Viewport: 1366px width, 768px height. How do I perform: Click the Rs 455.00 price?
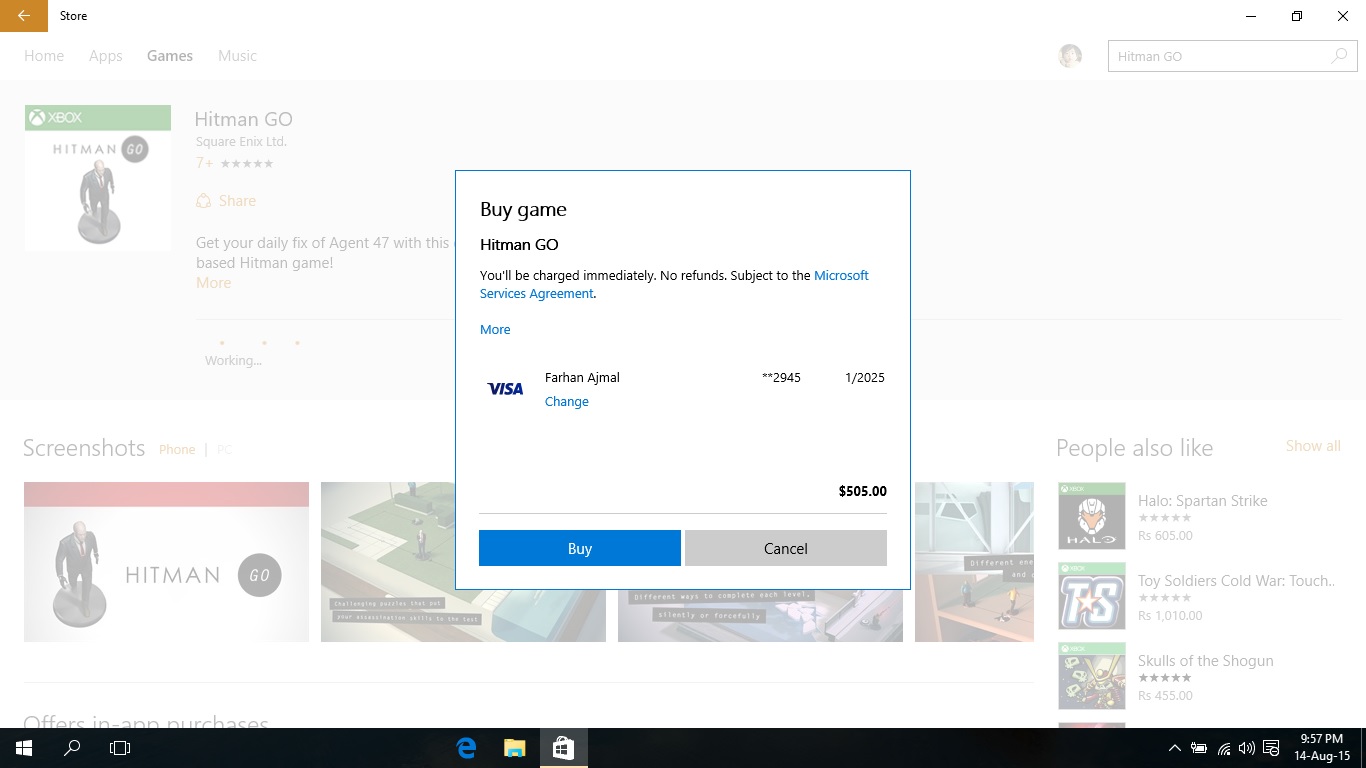click(x=1165, y=696)
